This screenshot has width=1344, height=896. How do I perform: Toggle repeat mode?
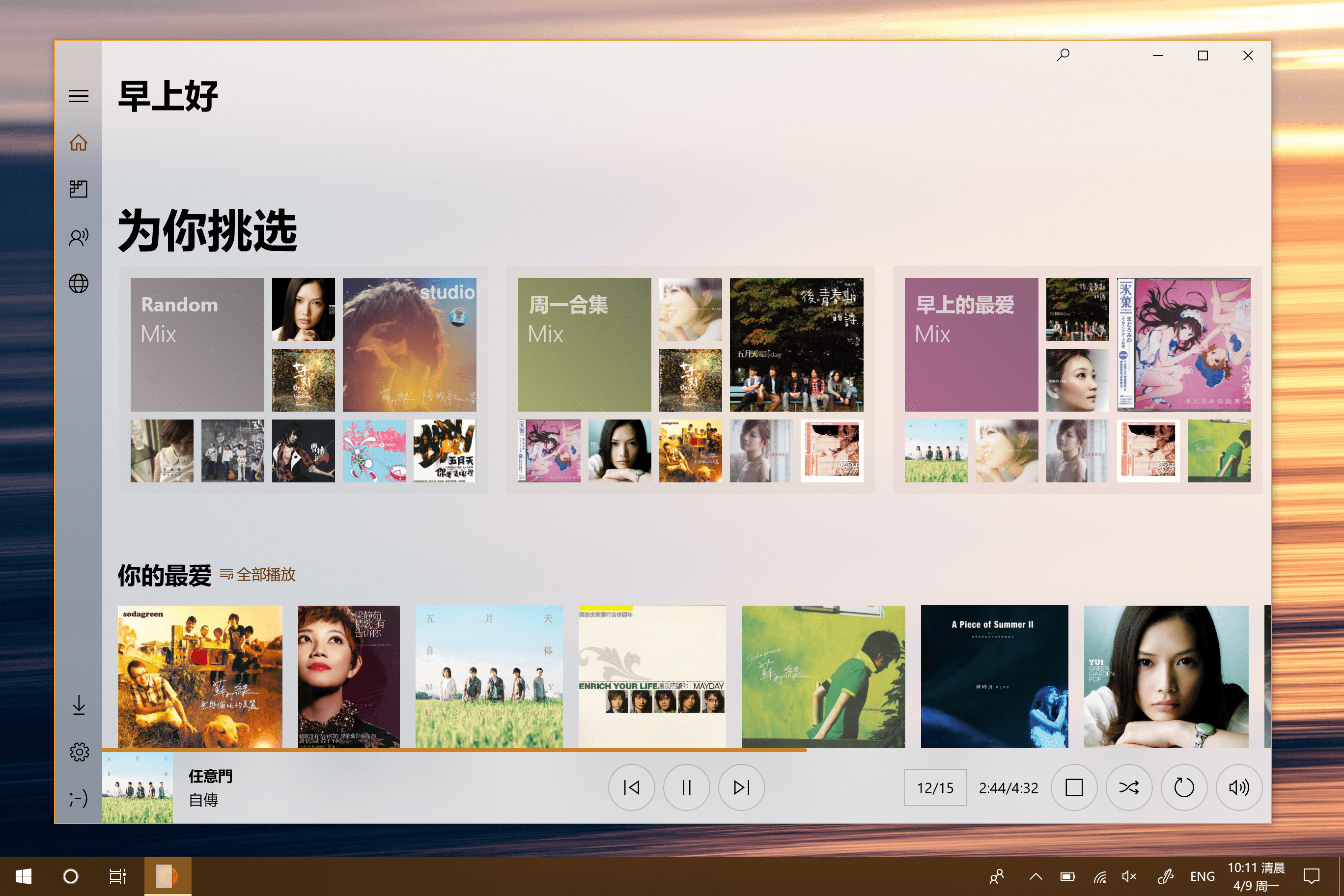click(x=1183, y=787)
